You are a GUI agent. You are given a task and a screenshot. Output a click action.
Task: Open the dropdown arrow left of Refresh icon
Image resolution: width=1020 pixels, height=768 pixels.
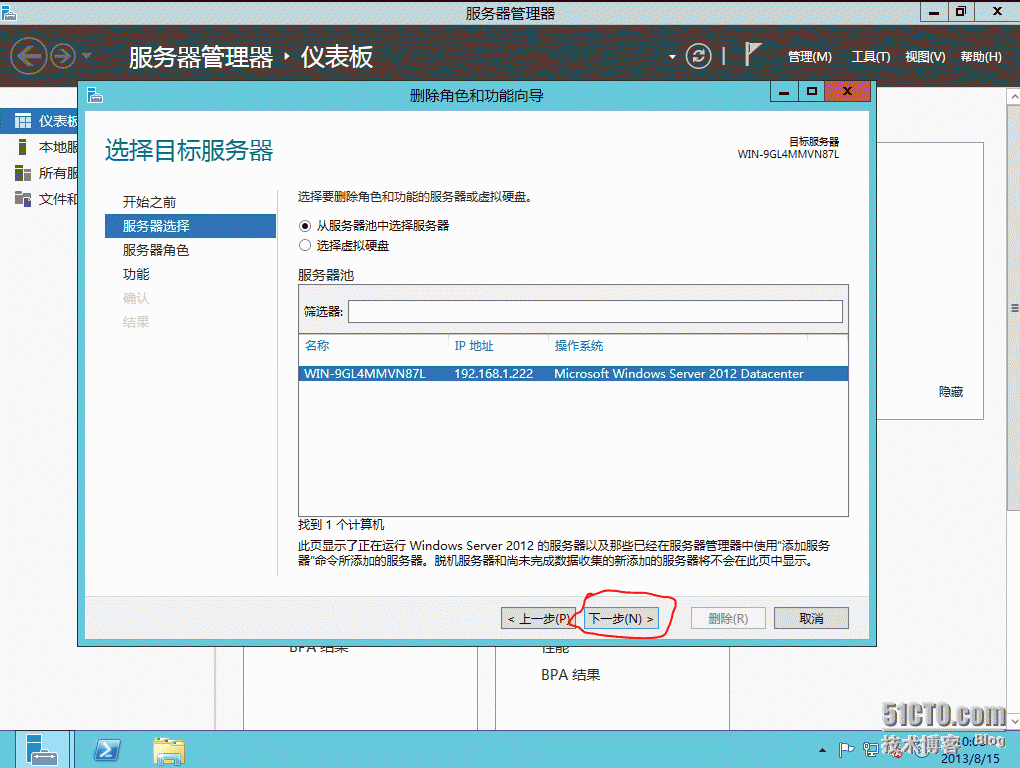click(672, 57)
